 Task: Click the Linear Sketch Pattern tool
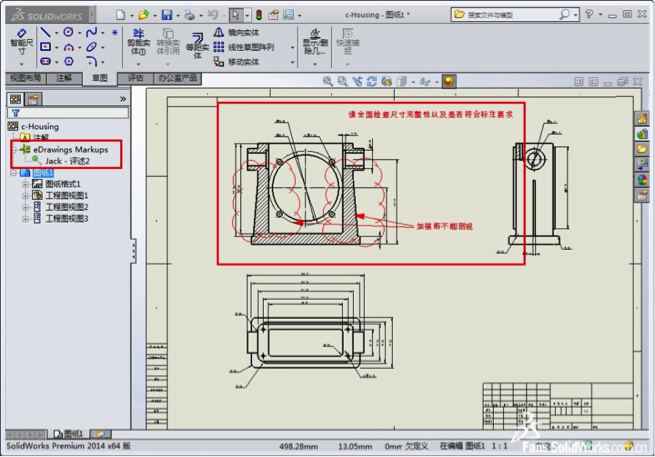(x=219, y=47)
